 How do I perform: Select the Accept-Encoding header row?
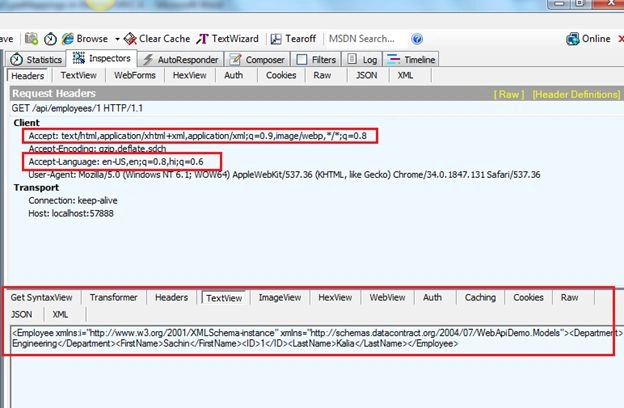(98, 148)
